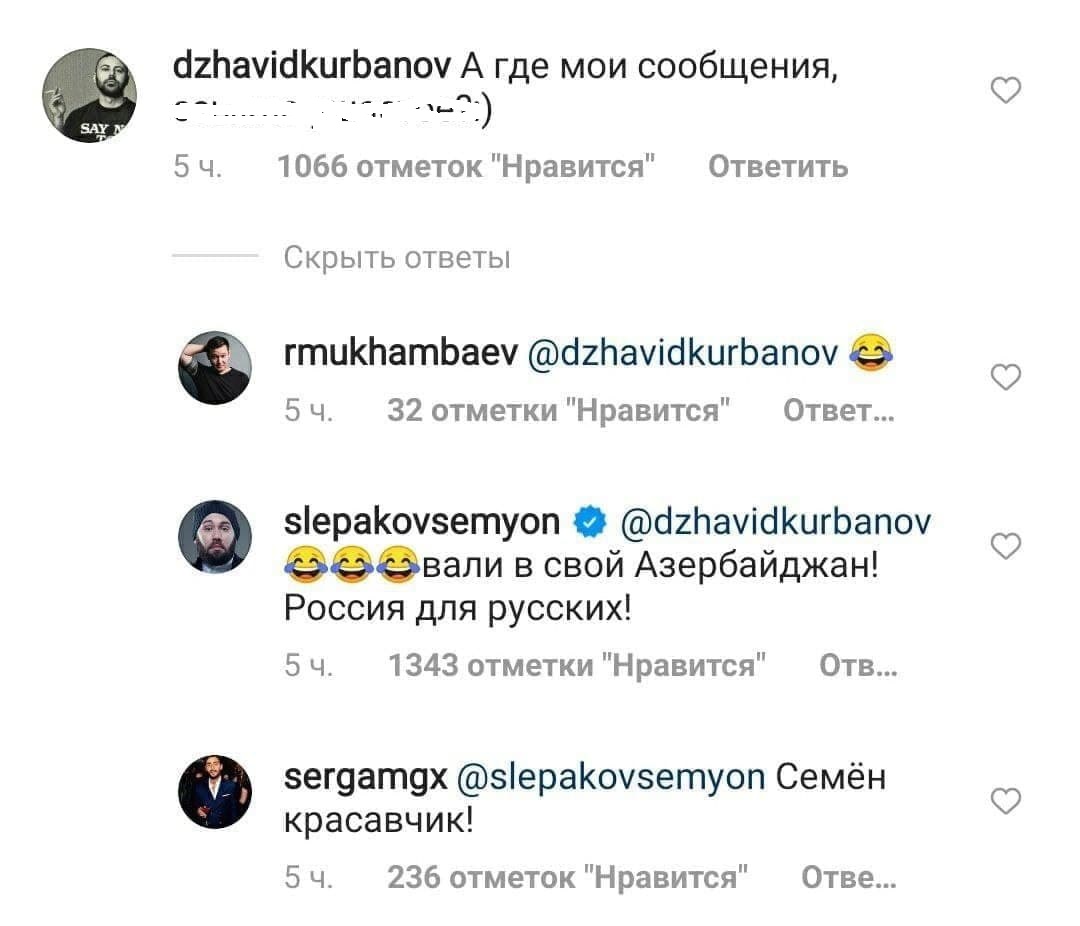1080x926 pixels.
Task: Like rmukhambaev's reply with heart icon
Action: (x=1006, y=377)
